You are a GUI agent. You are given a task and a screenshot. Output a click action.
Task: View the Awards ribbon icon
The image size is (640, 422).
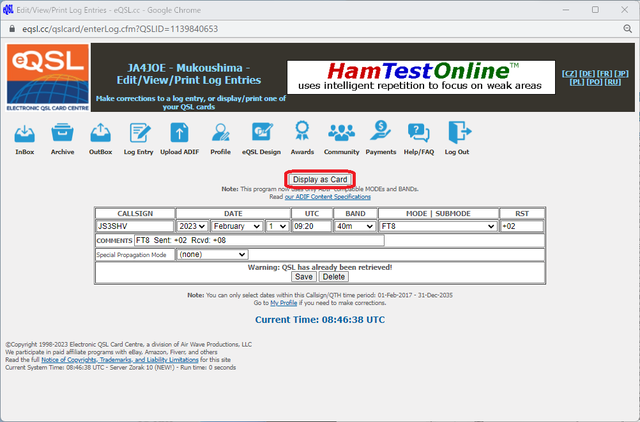click(x=302, y=131)
